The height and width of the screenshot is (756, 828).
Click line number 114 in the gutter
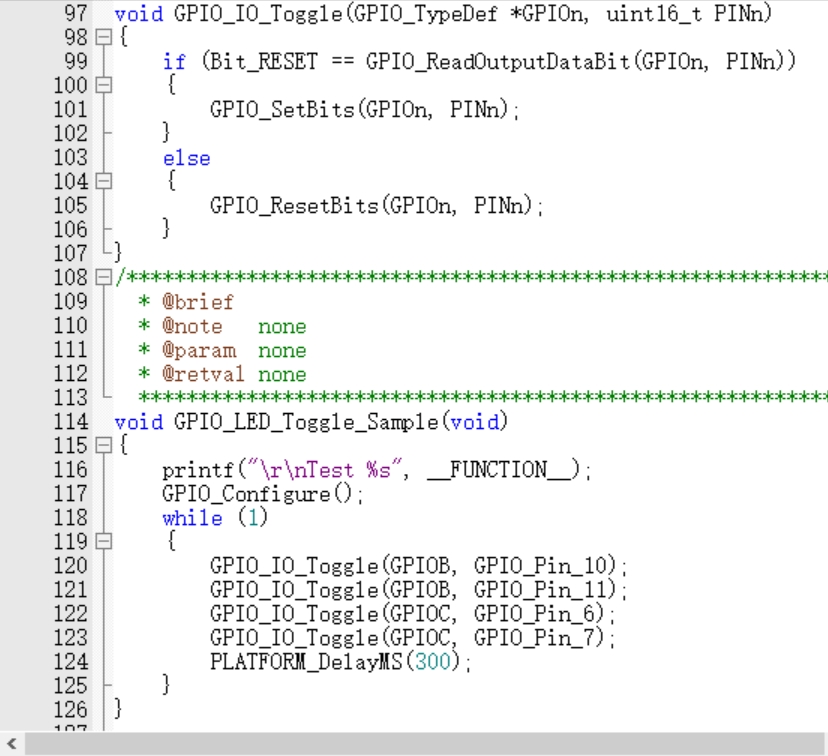(x=70, y=422)
